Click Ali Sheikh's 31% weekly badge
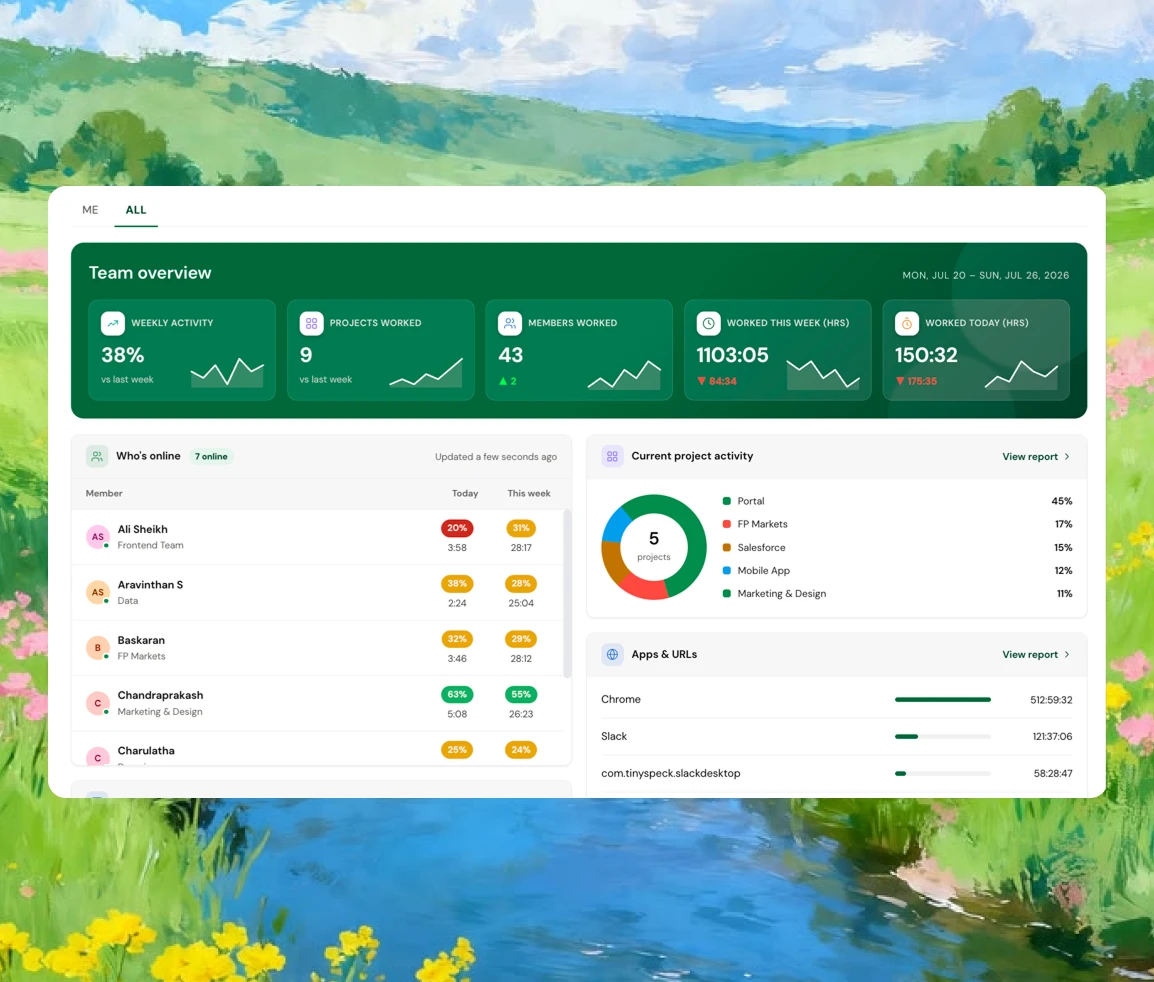 [521, 528]
